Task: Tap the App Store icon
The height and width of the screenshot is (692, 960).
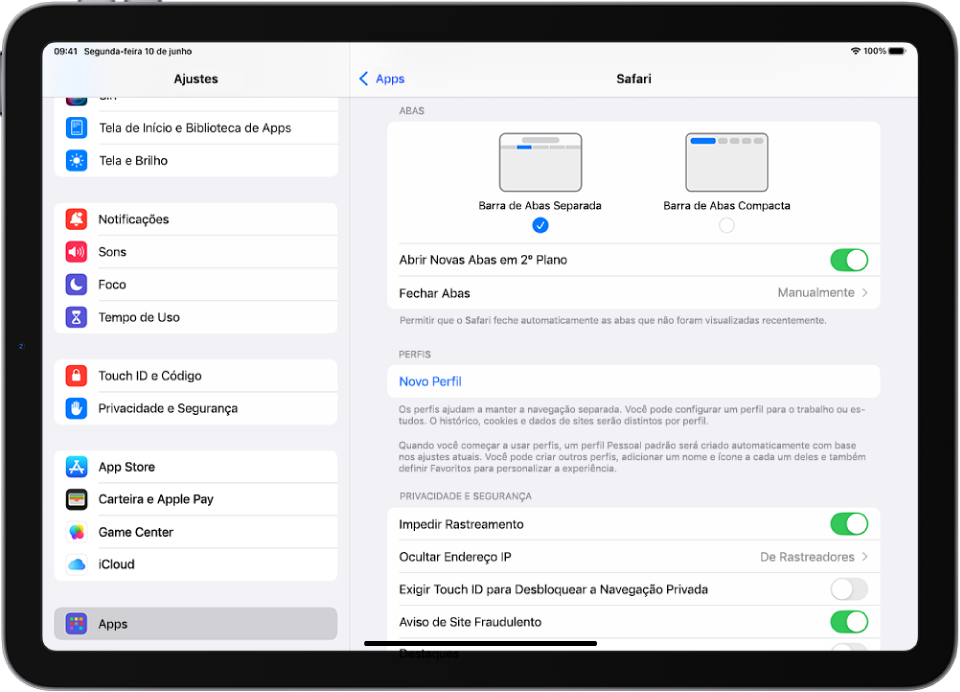Action: [x=77, y=467]
